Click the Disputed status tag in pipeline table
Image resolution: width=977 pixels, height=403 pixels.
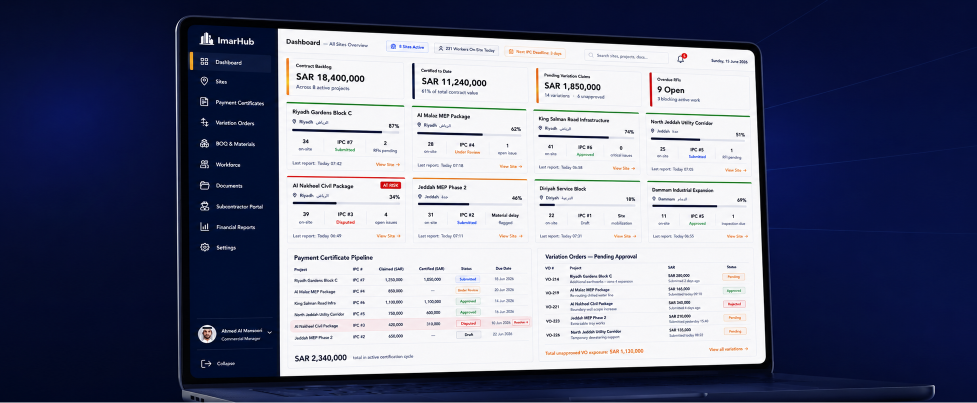[469, 323]
